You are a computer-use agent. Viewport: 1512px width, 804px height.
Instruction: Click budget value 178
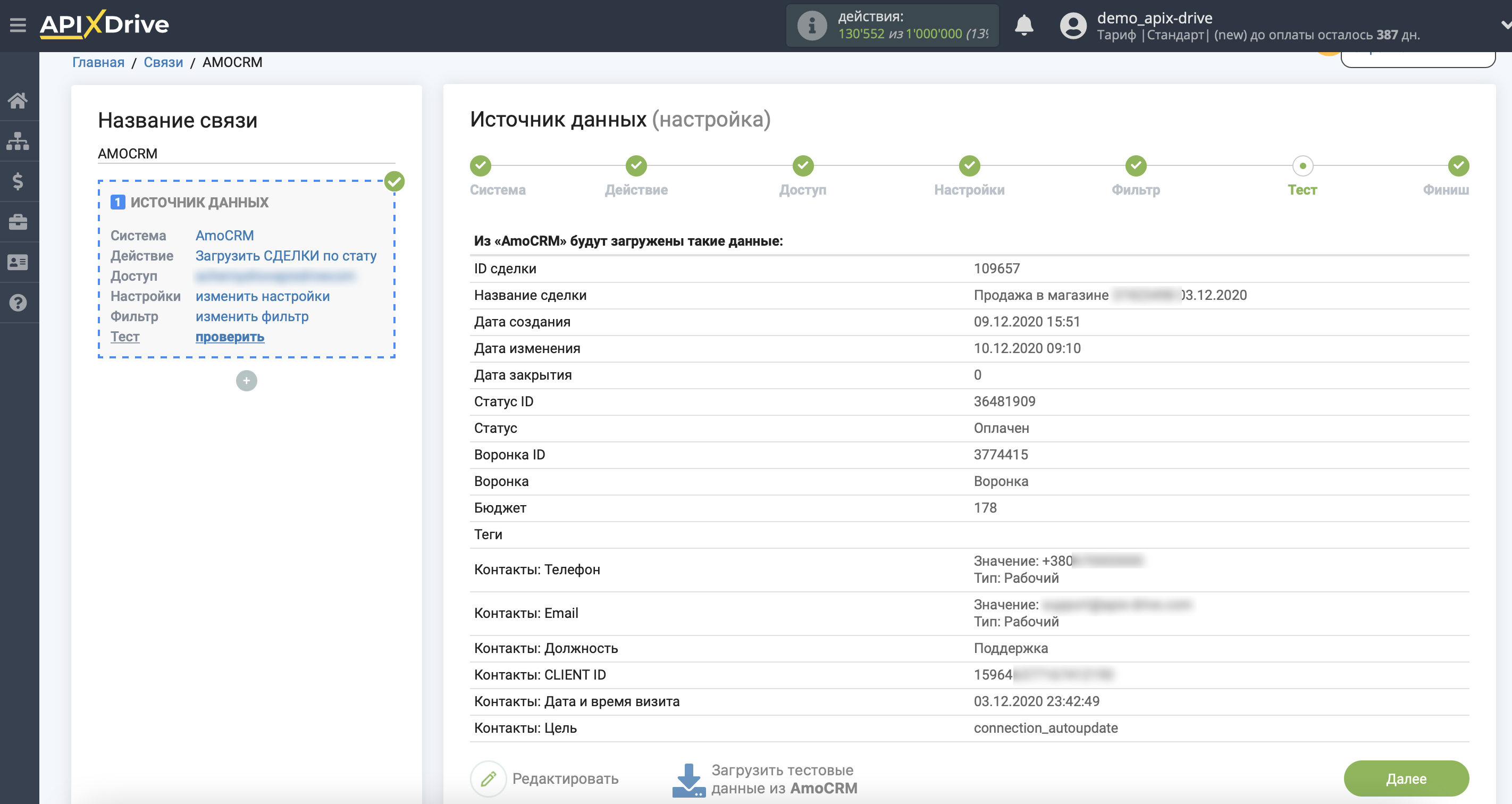(985, 508)
